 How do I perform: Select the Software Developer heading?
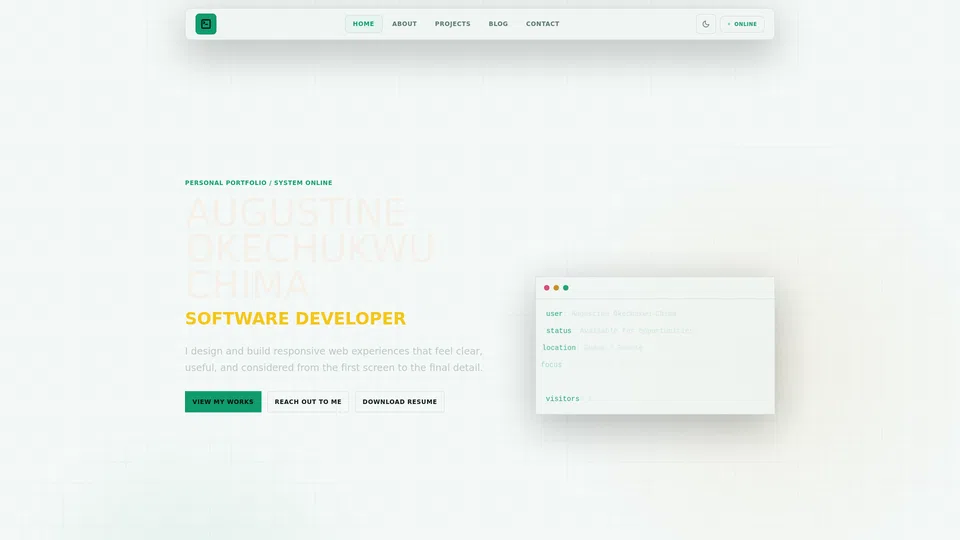pyautogui.click(x=295, y=318)
